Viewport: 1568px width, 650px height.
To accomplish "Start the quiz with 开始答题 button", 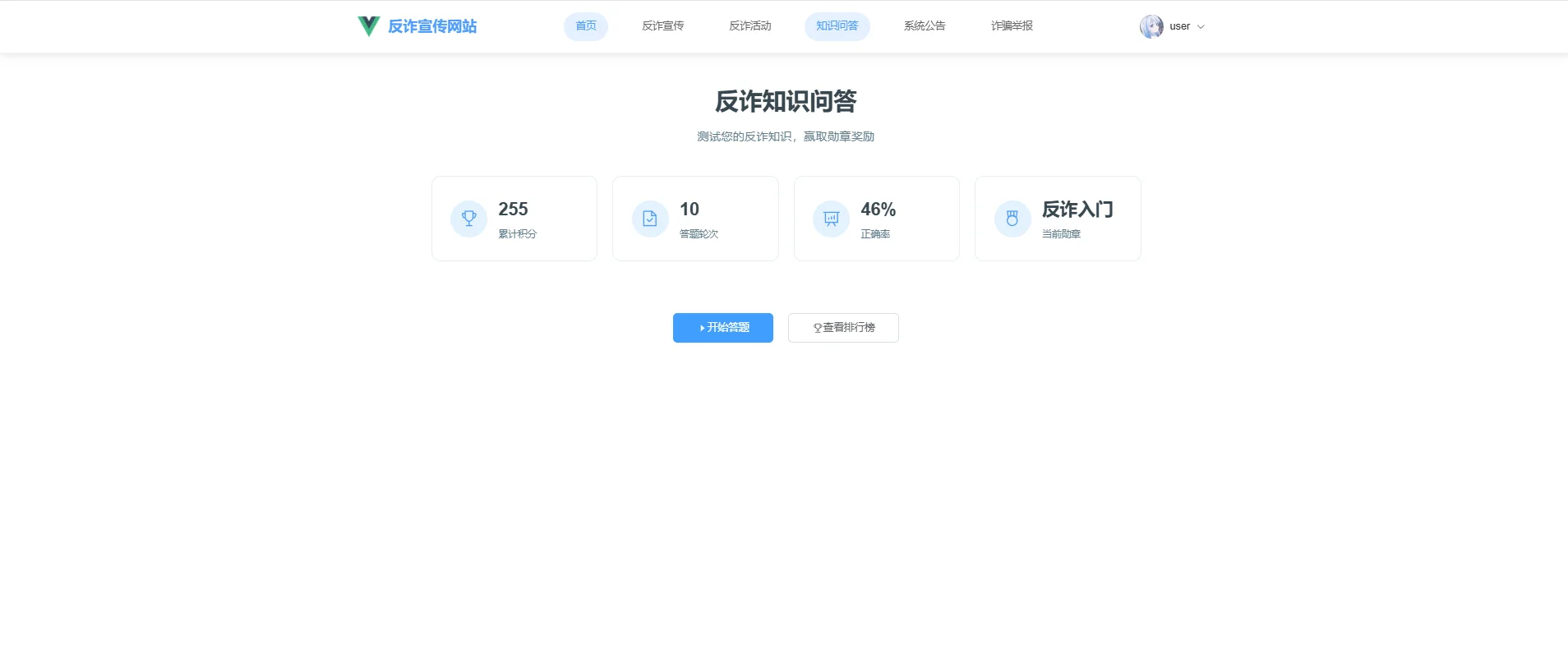I will [723, 328].
